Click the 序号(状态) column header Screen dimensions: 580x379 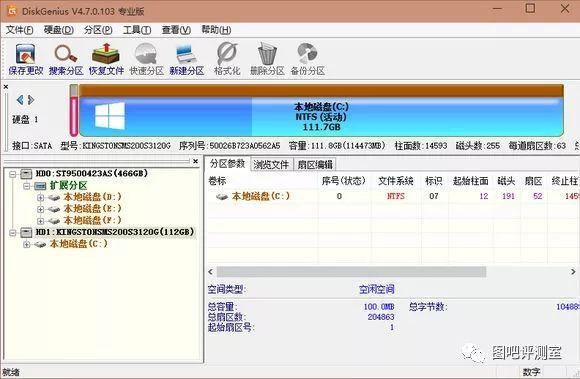click(x=344, y=181)
